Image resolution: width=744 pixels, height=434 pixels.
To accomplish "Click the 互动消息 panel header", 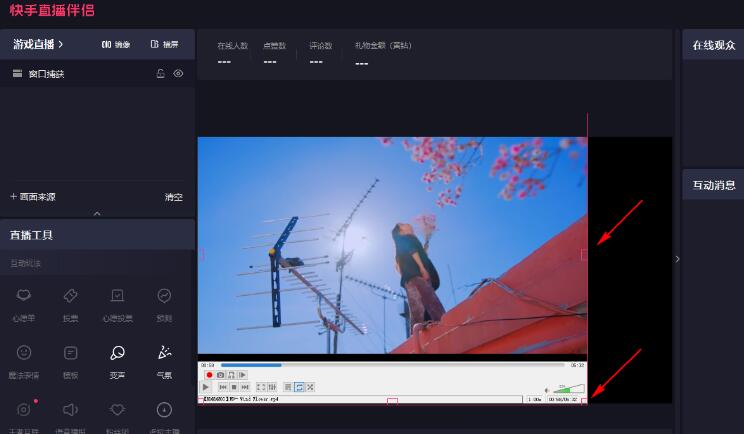I will [713, 185].
